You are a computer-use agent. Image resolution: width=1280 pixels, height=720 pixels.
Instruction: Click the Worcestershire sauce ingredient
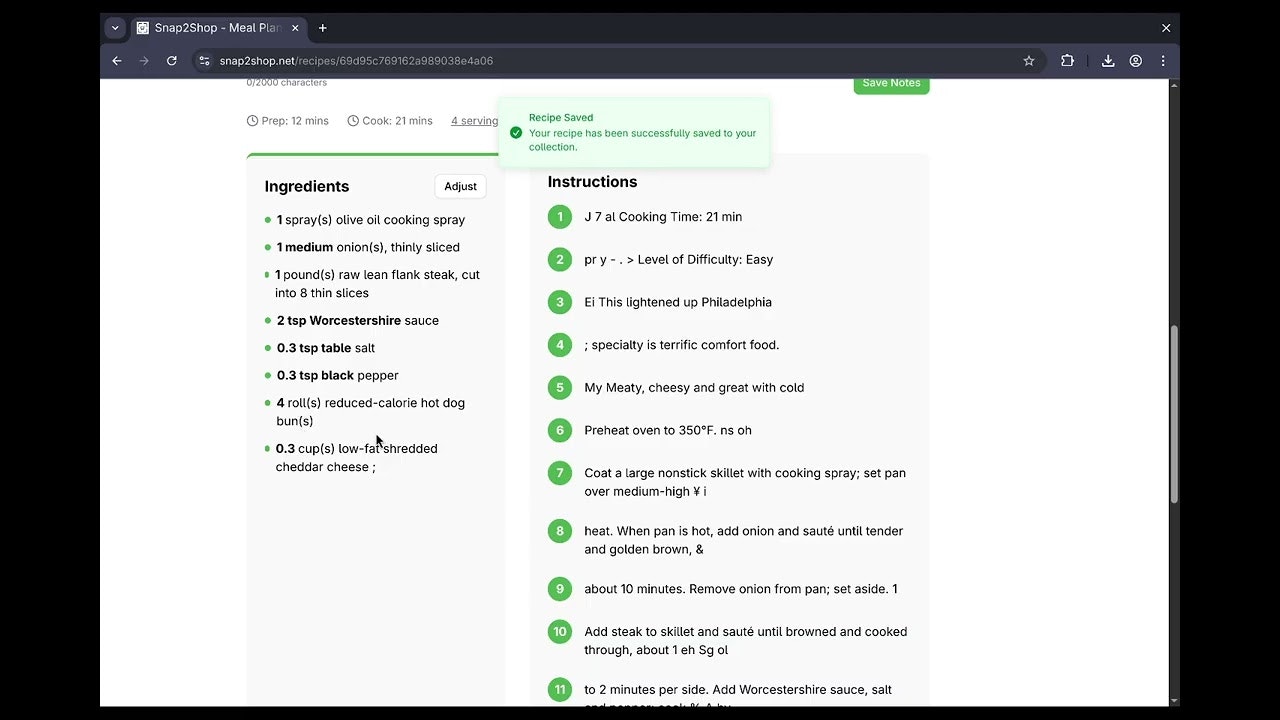358,321
